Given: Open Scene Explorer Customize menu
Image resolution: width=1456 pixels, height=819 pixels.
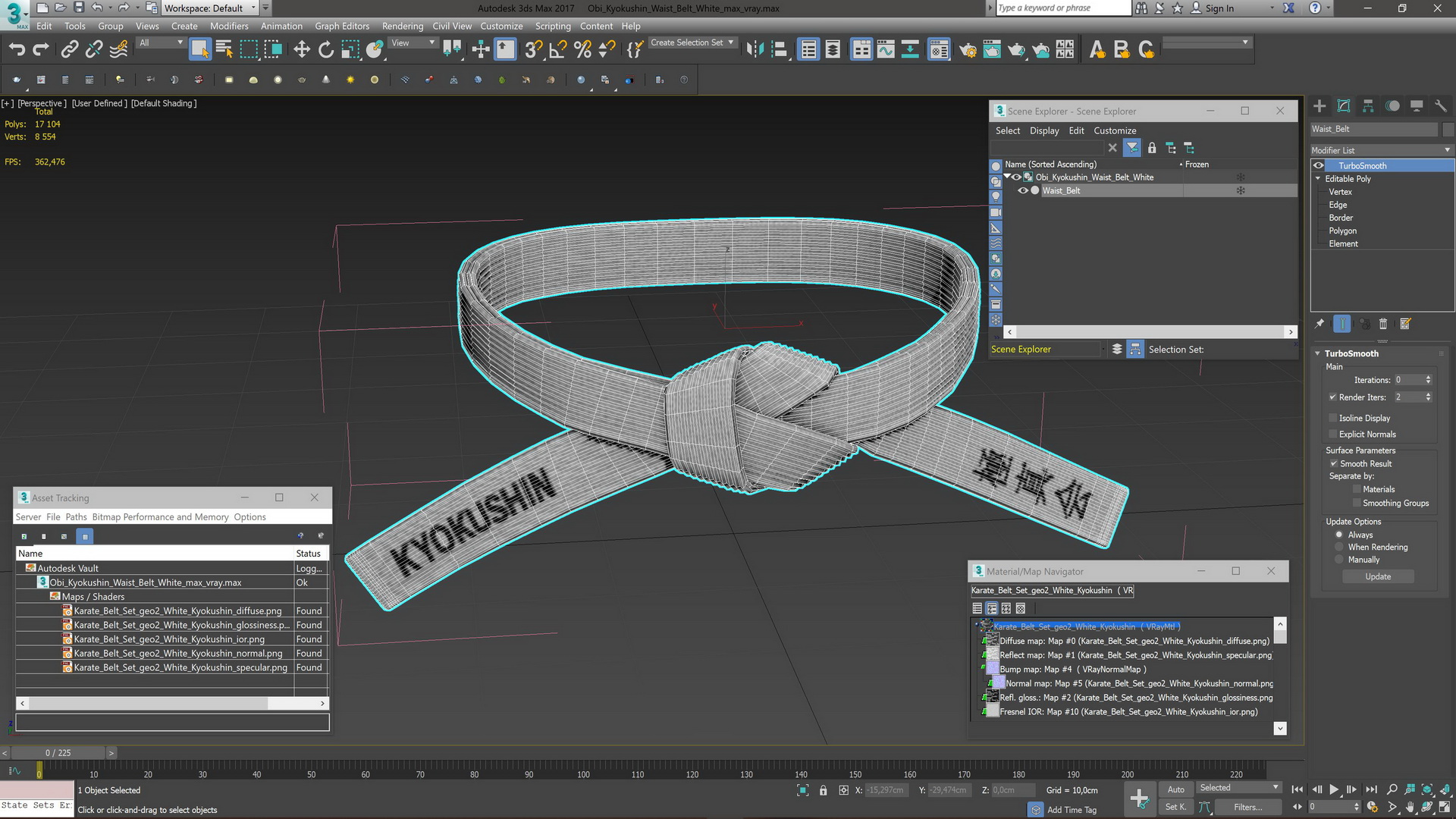Looking at the screenshot, I should tap(1115, 130).
